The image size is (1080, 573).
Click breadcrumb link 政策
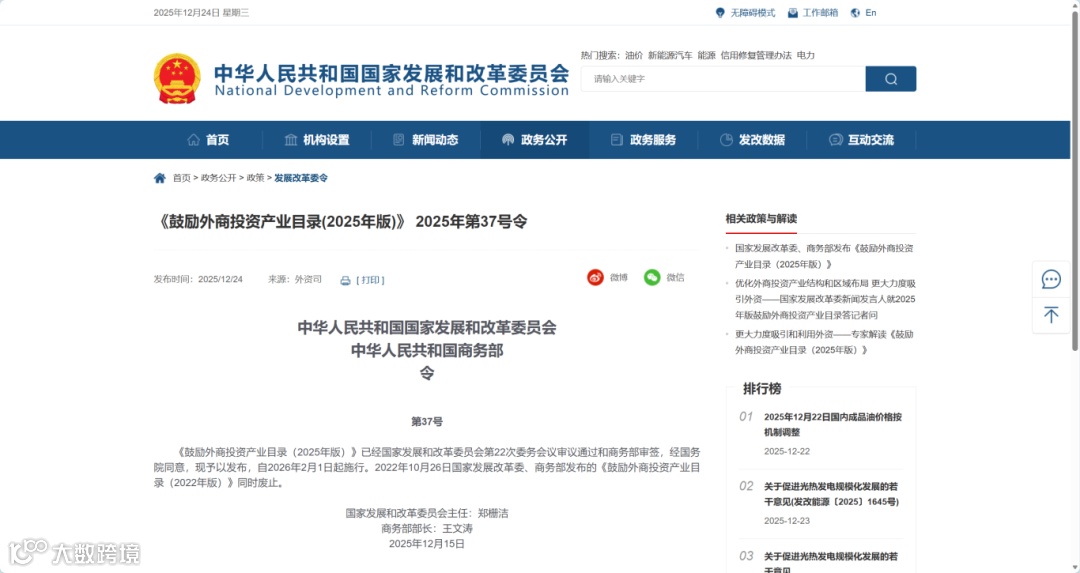coord(255,178)
